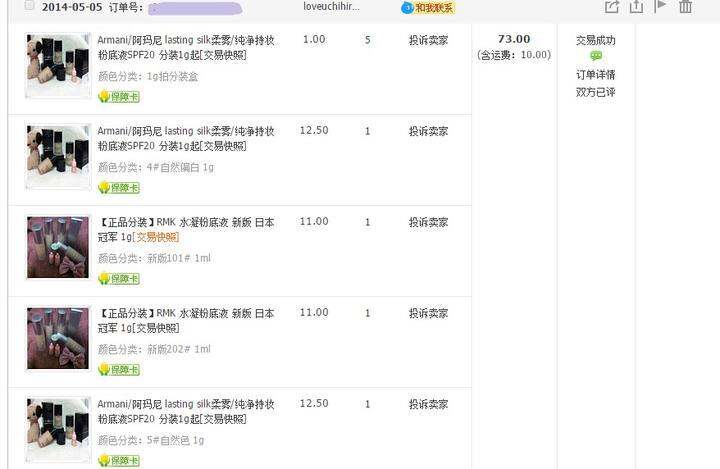Click the orange 交易快照 link in 新版101# row
Viewport: 720px width, 469px height.
click(156, 237)
